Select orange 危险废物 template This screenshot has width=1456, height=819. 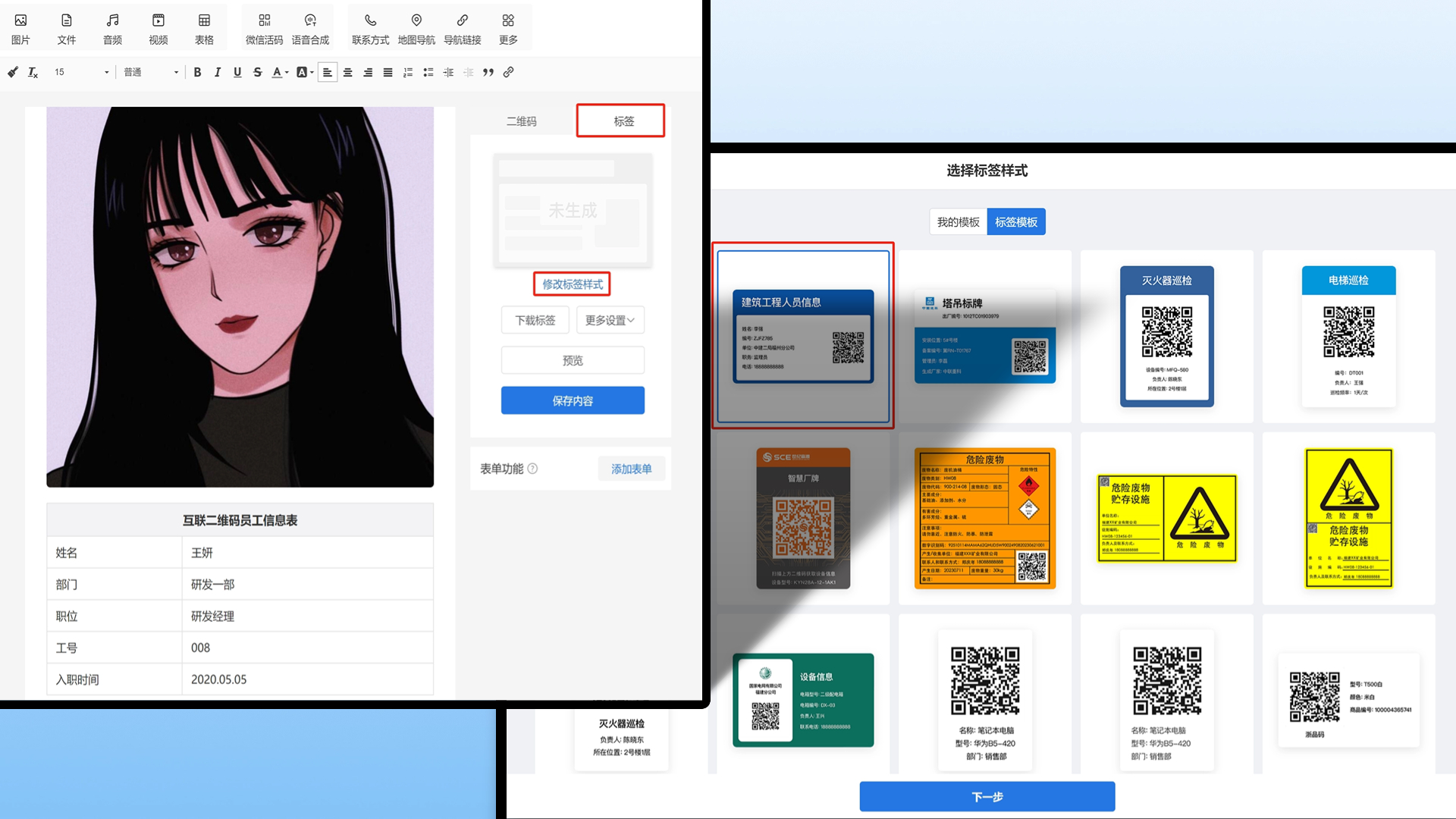pyautogui.click(x=985, y=518)
